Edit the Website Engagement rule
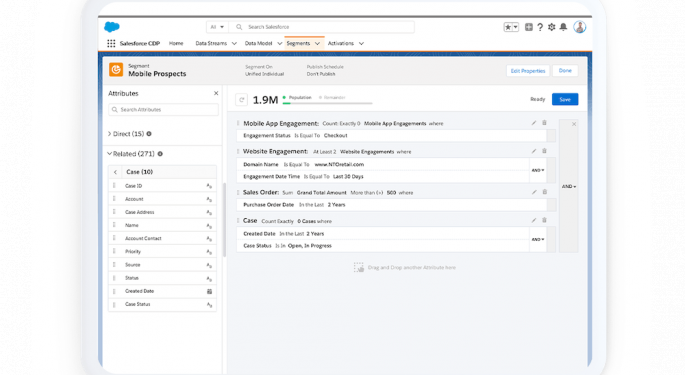This screenshot has width=685, height=375. [533, 151]
